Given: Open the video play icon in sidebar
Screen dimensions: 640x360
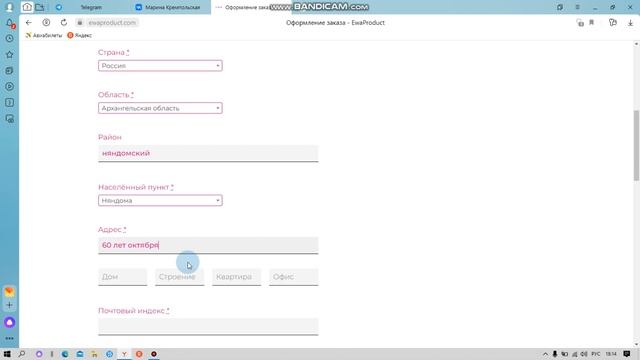Looking at the screenshot, I should [9, 87].
